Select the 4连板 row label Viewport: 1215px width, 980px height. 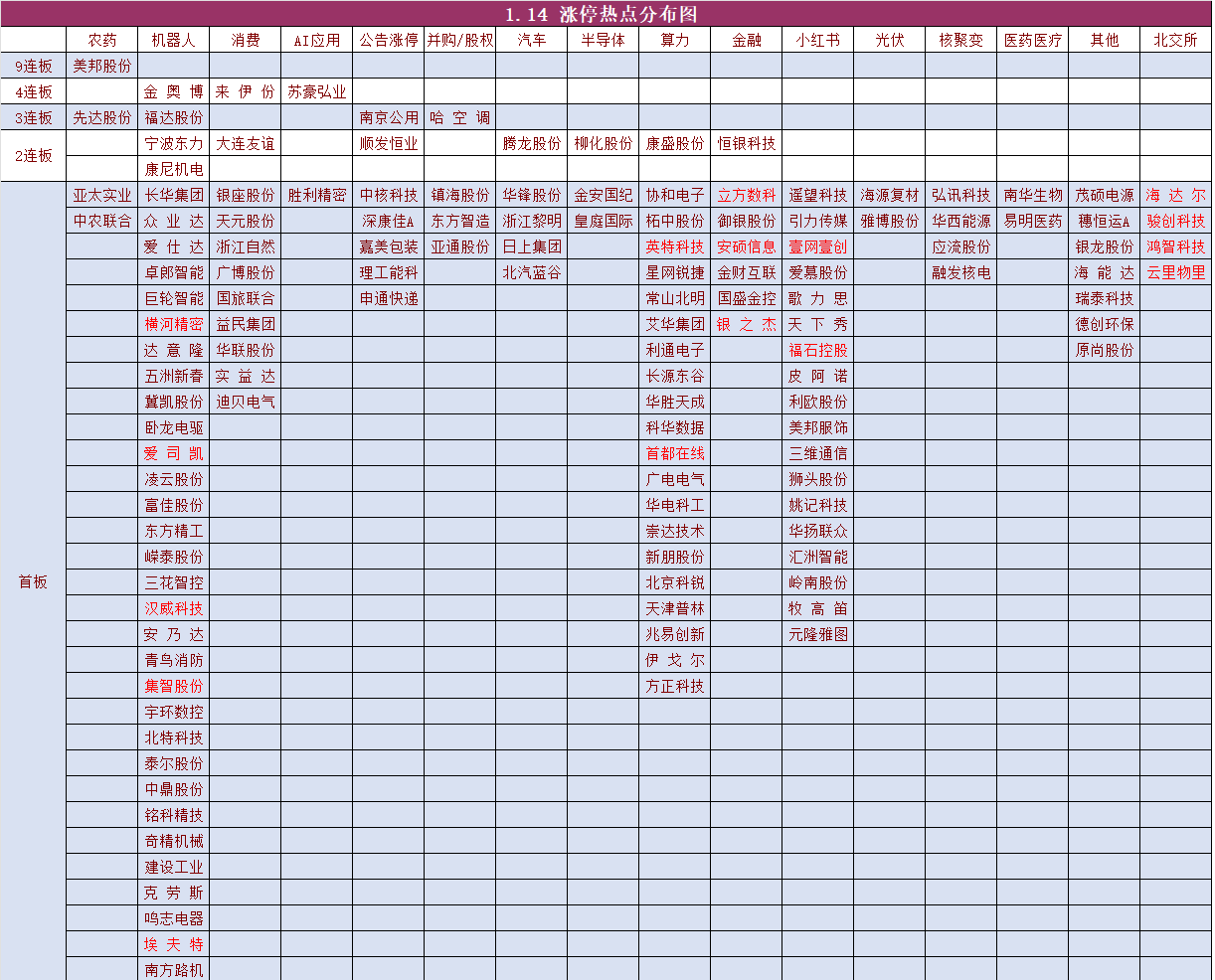(x=34, y=91)
